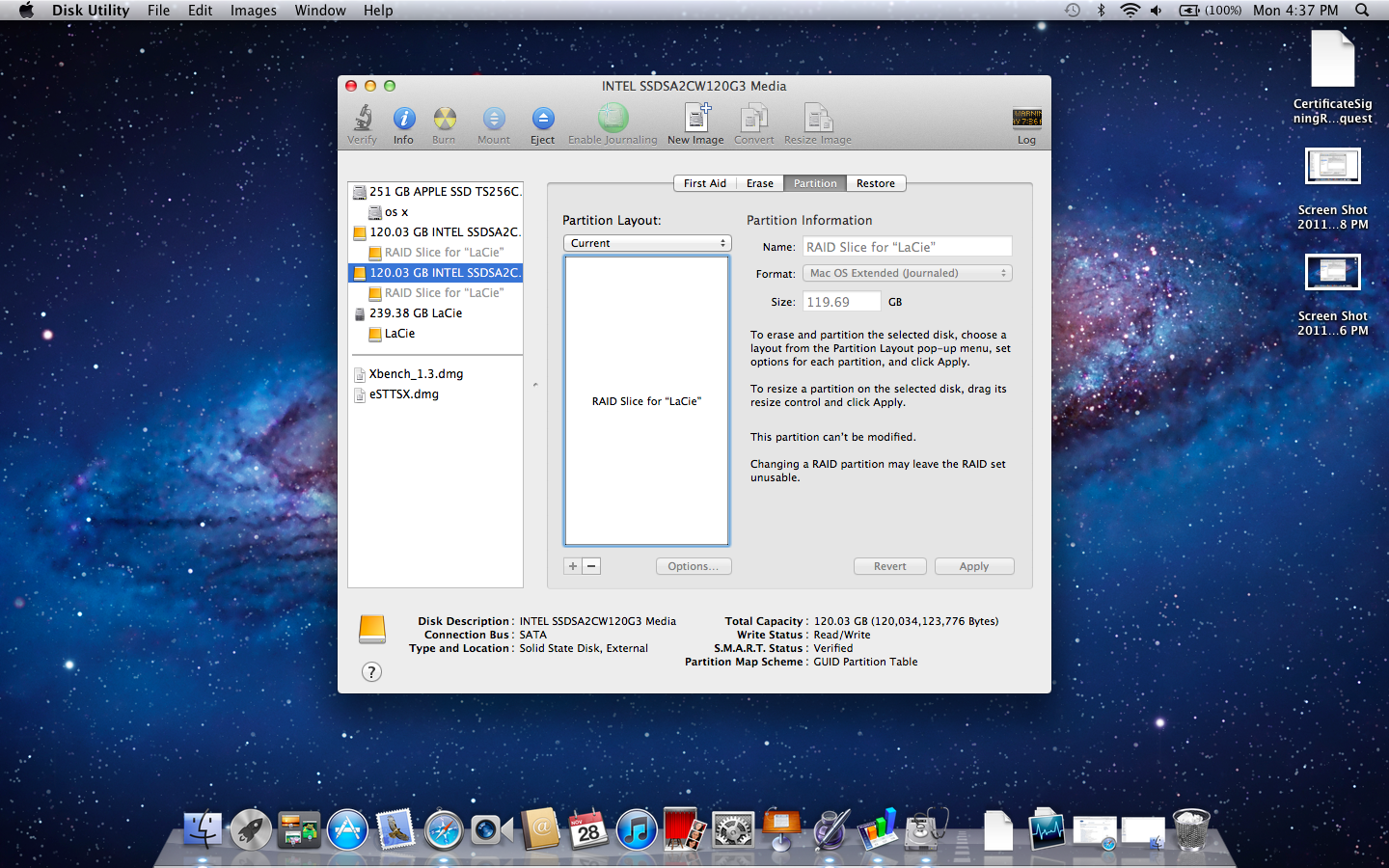1389x868 pixels.
Task: Open the Time Machine status menu
Action: [x=1073, y=11]
